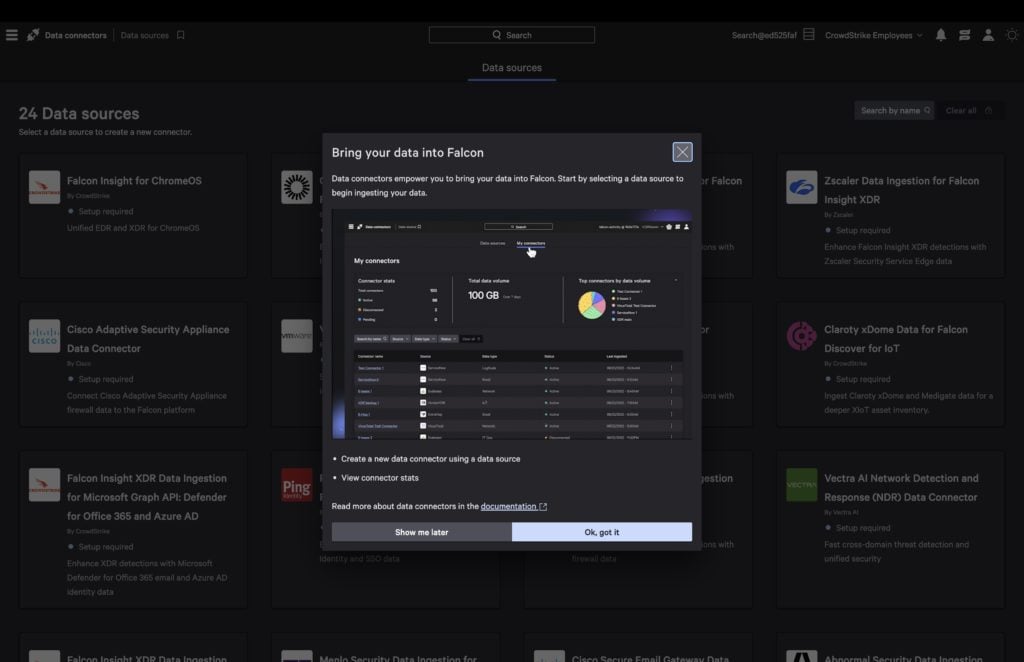Click View connector stats bullet text
The image size is (1024, 662).
point(379,478)
